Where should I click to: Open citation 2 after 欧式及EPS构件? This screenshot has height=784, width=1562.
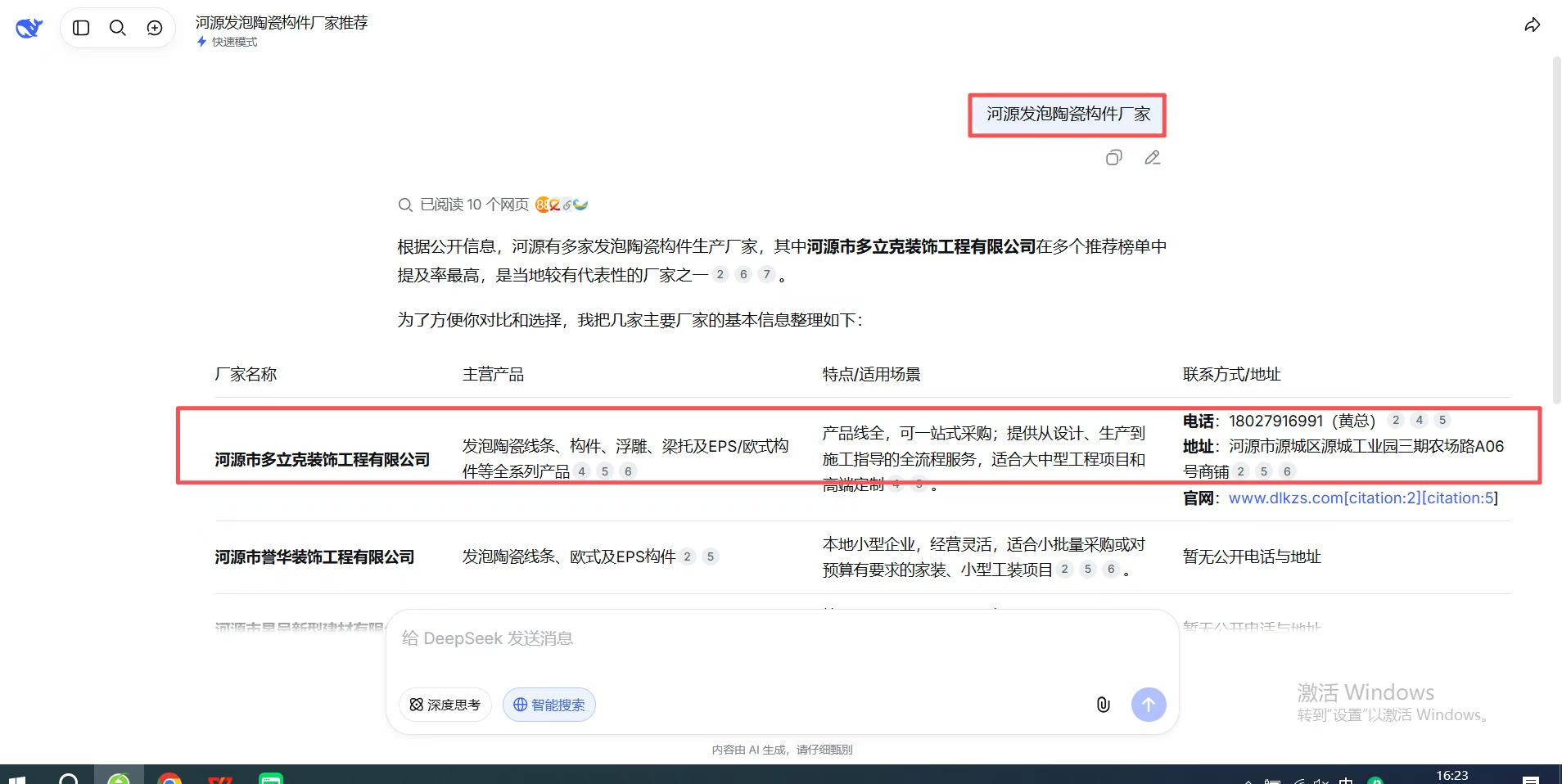click(688, 556)
